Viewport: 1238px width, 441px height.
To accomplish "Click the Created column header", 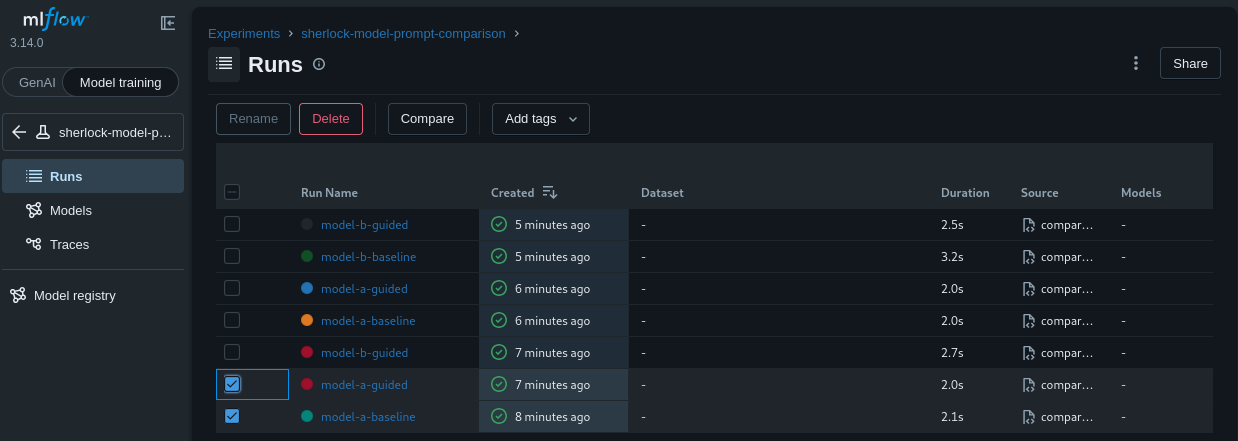I will coord(512,193).
